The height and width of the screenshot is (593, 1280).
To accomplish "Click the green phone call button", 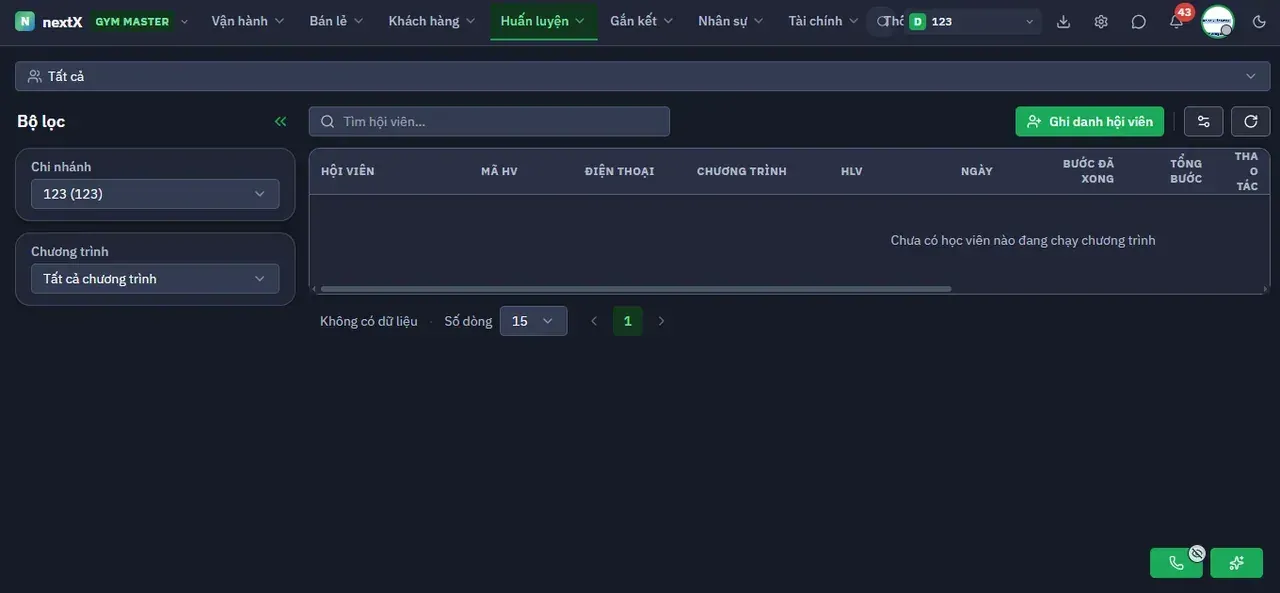I will click(x=1177, y=563).
